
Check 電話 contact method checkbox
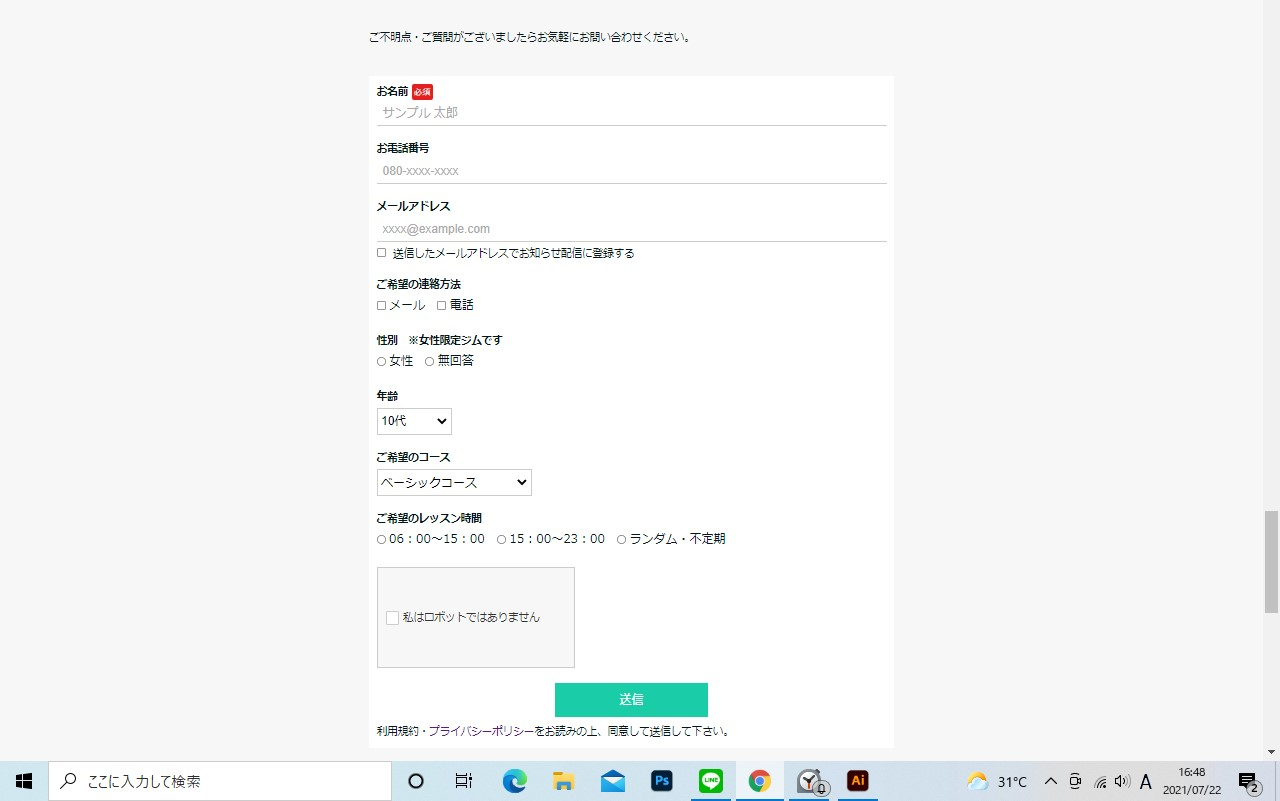point(441,305)
